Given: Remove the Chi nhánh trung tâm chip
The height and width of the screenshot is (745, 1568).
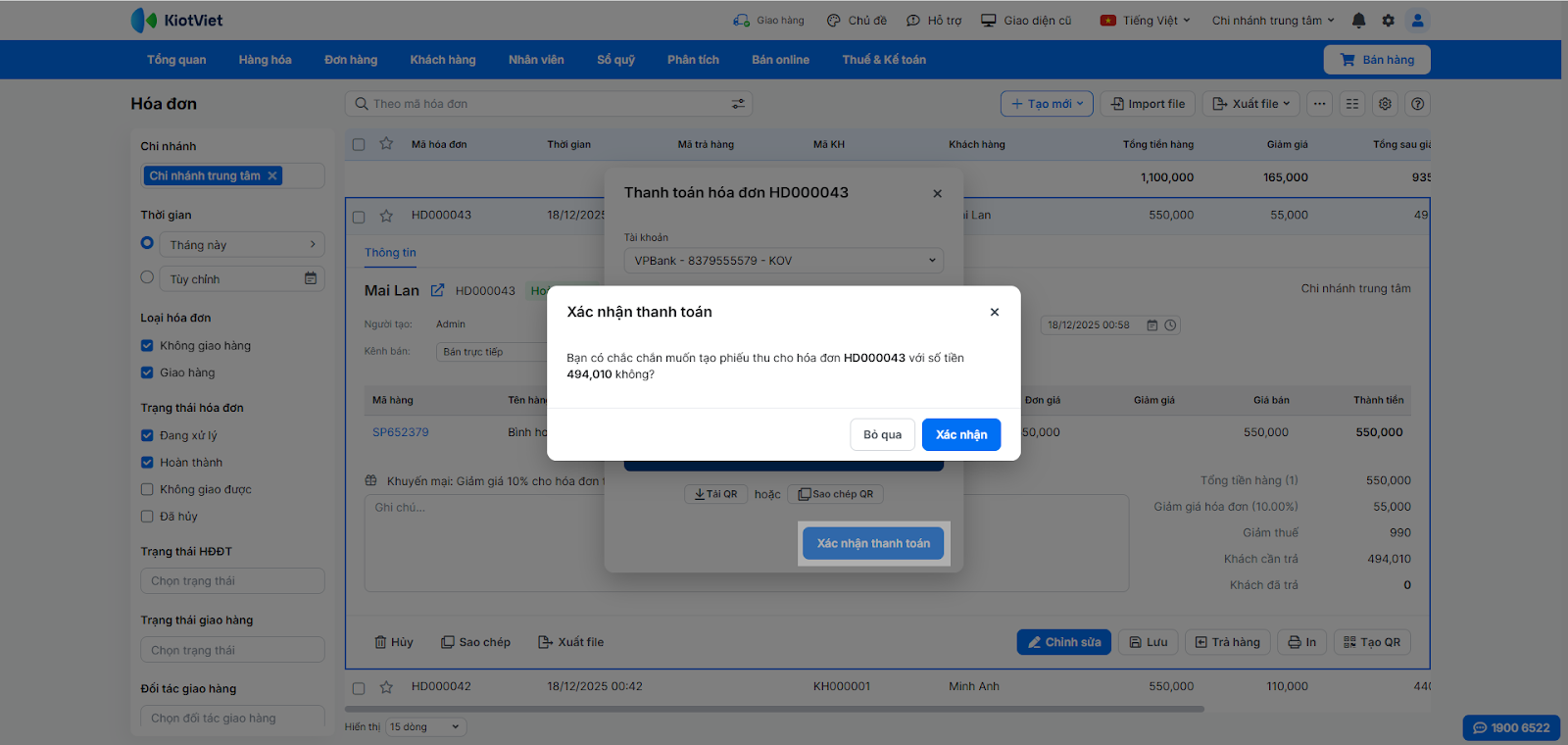Looking at the screenshot, I should pyautogui.click(x=272, y=176).
